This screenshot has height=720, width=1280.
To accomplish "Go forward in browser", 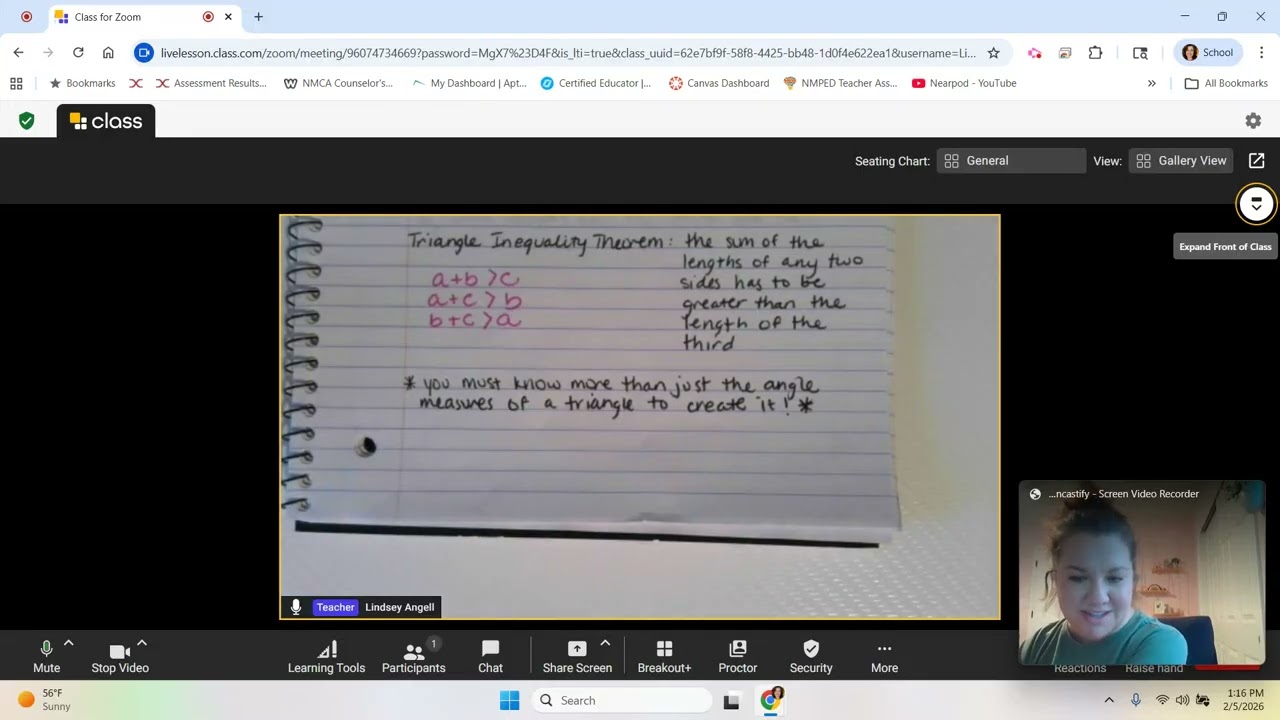I will [48, 53].
